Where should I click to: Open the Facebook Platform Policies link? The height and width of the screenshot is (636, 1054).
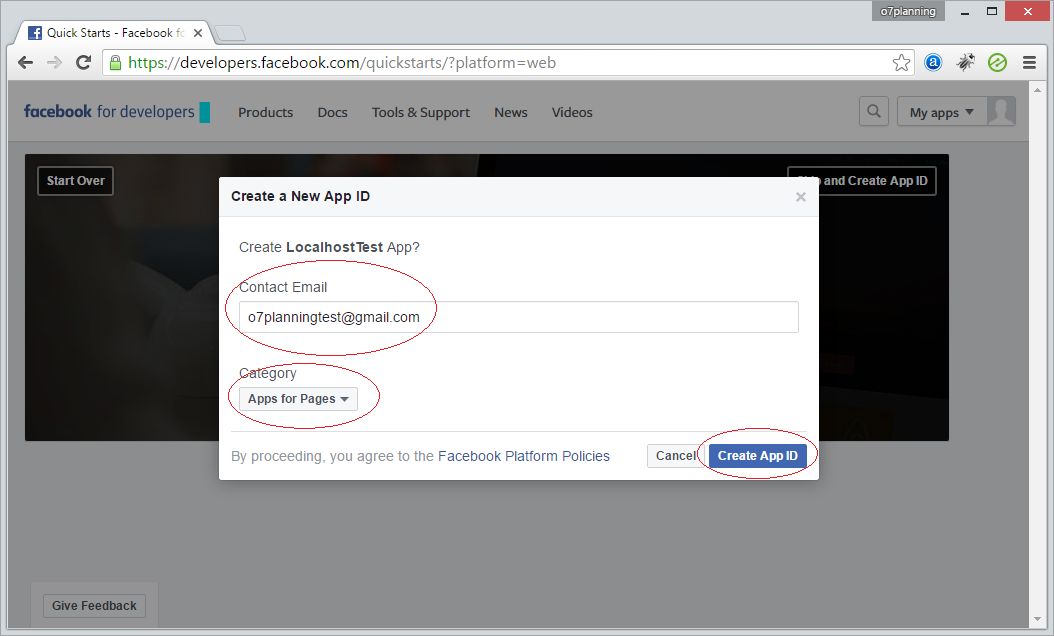[524, 456]
